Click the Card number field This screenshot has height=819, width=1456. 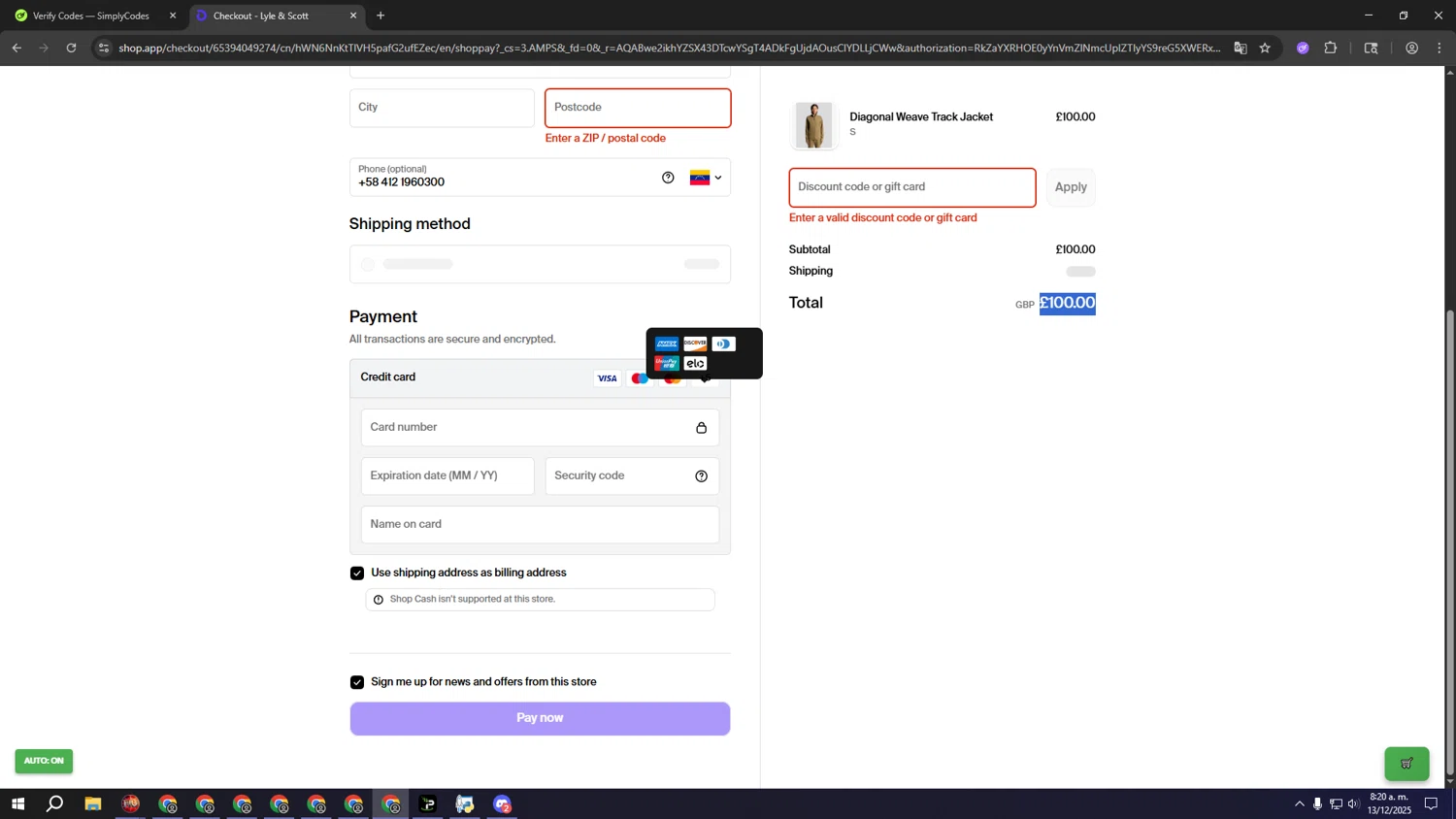(540, 428)
